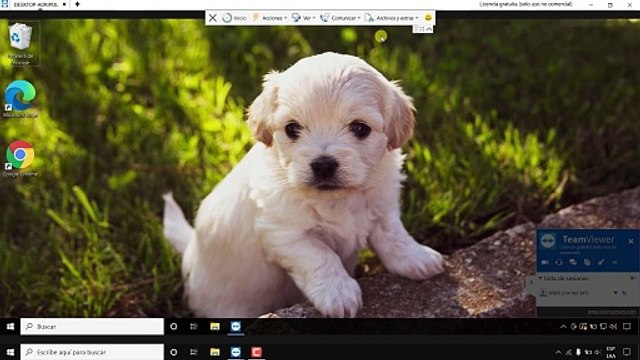This screenshot has width=640, height=360.
Task: Click the 'Escribe aquí para buscar' search box
Action: pos(92,352)
